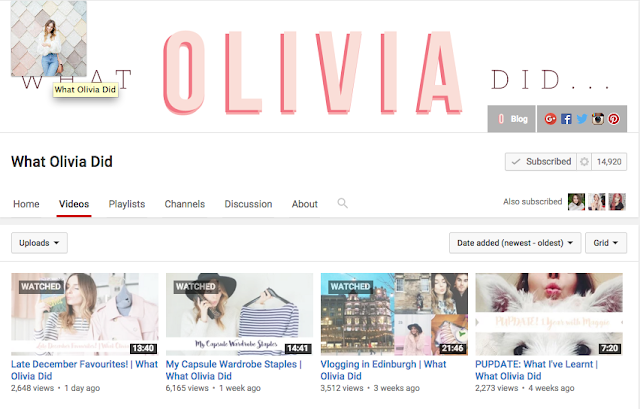Click the Capsule Wardrobe Staples thumbnail
This screenshot has width=640, height=409.
coord(239,314)
